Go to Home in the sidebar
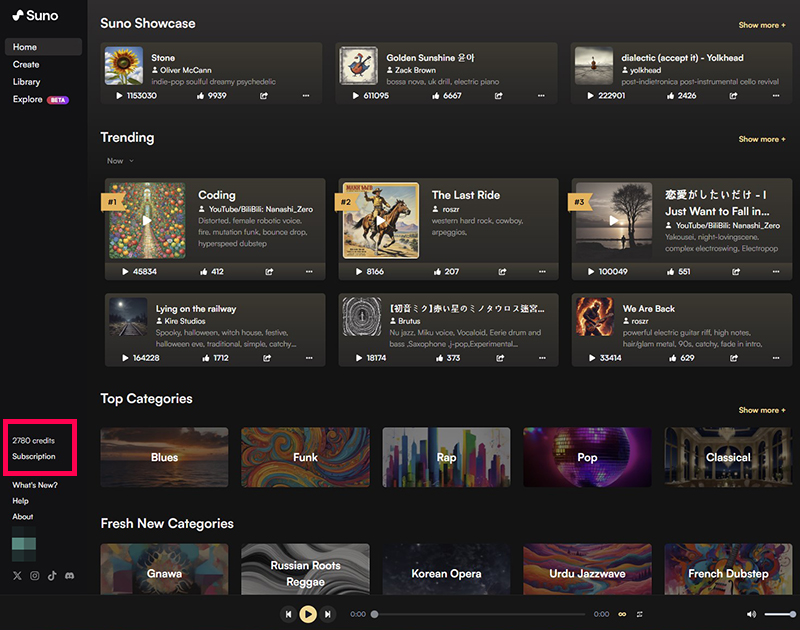This screenshot has width=800, height=630. 43,47
